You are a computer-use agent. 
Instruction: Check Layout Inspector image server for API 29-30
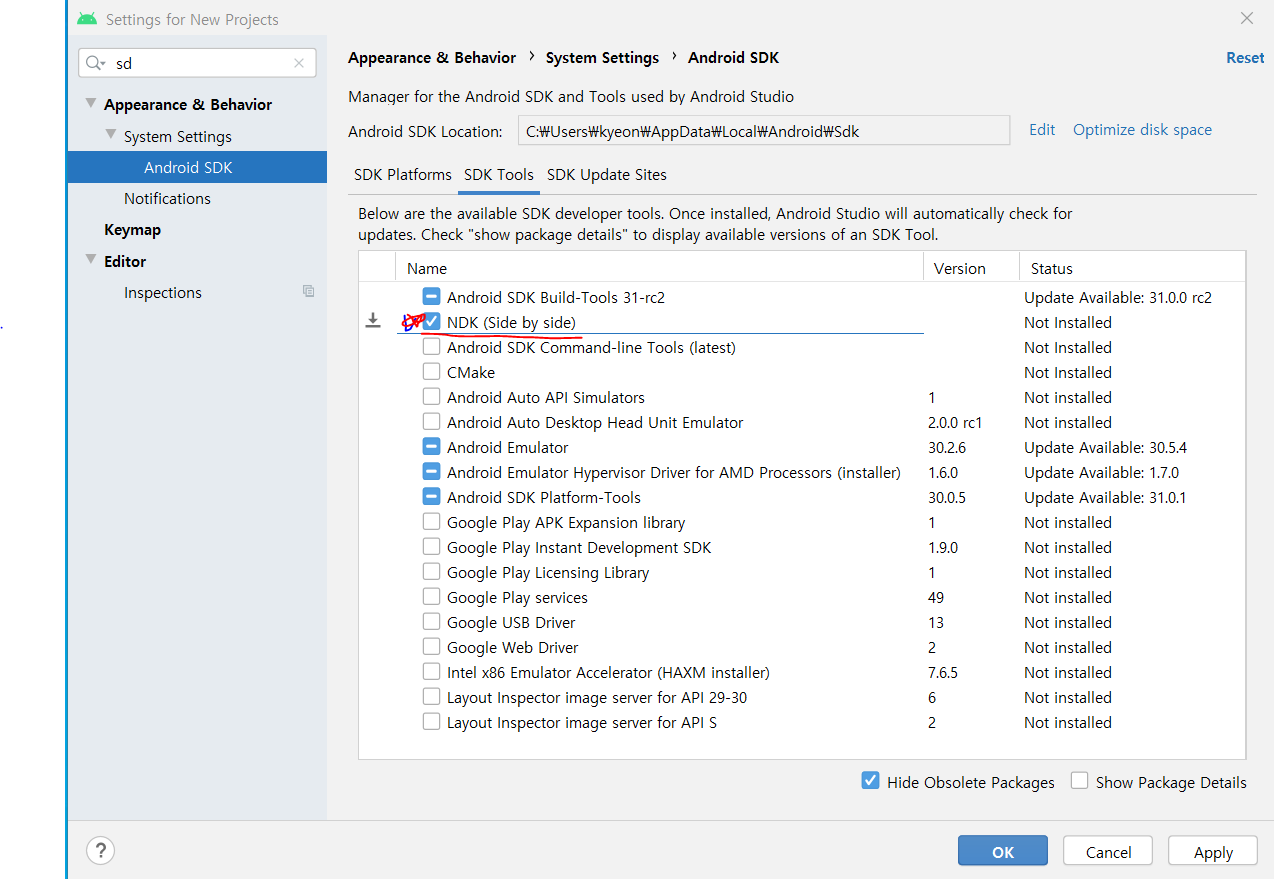pos(431,697)
